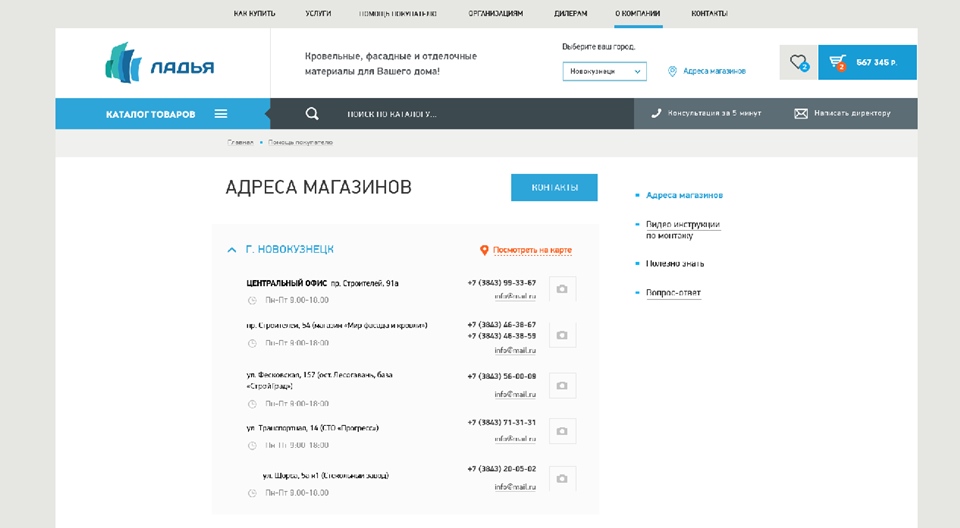
Task: Click the Главная breadcrumb link
Action: point(240,143)
